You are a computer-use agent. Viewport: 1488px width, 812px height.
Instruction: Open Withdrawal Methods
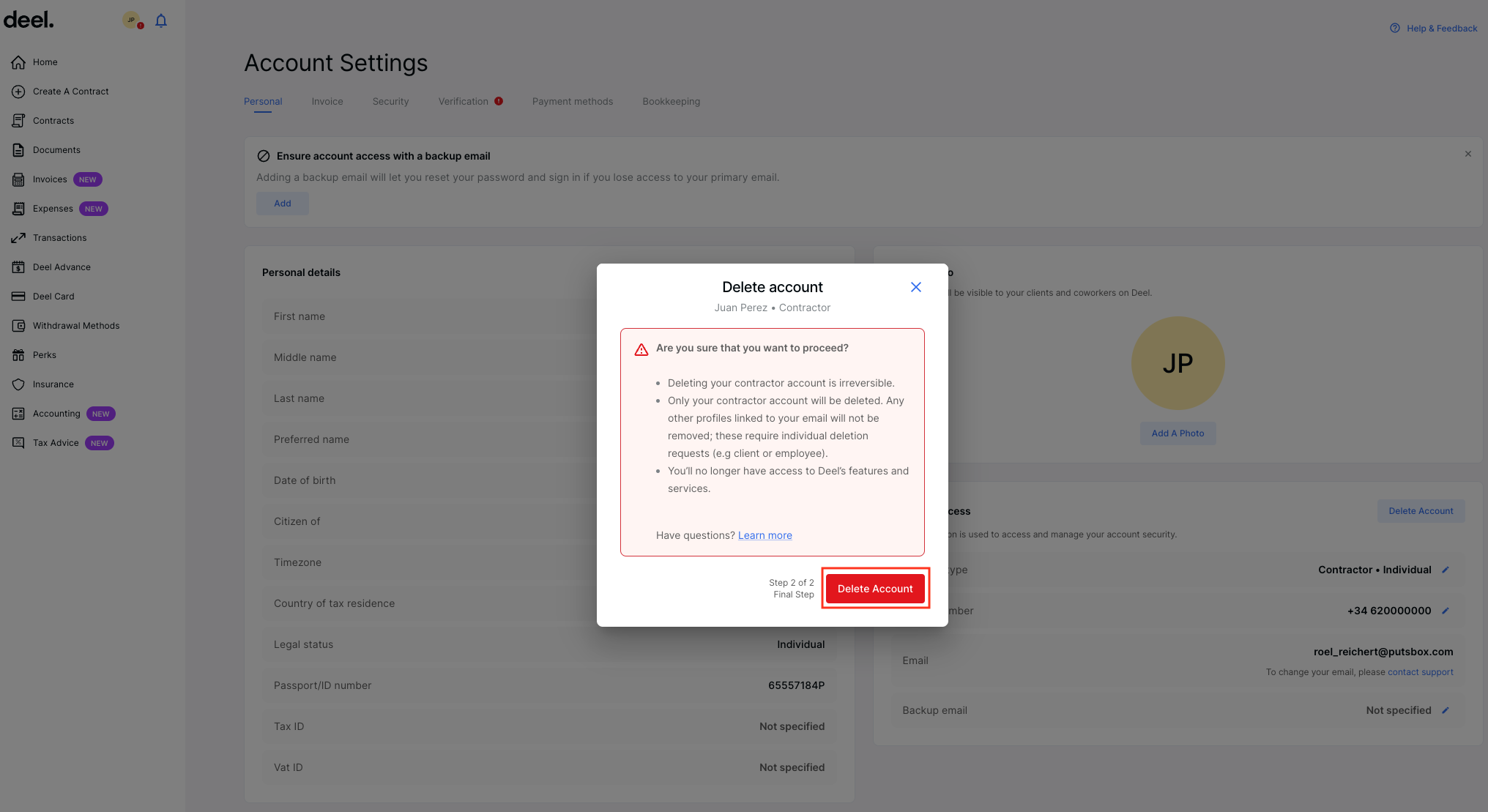[x=76, y=325]
